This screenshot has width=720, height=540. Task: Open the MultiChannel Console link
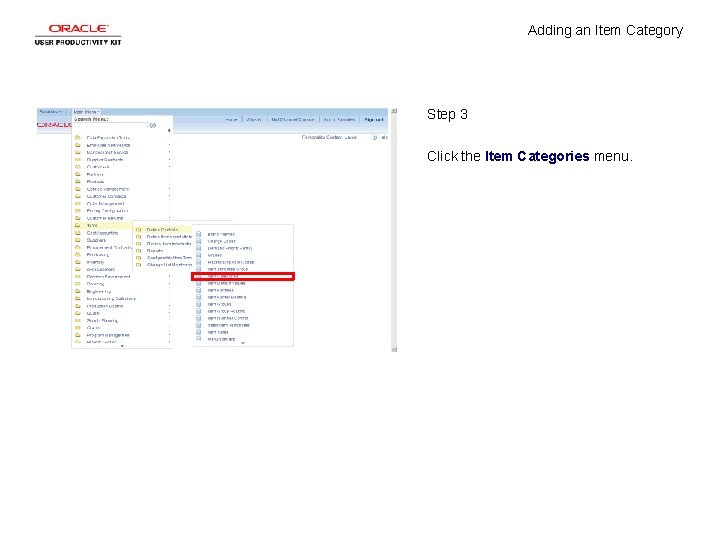click(292, 119)
